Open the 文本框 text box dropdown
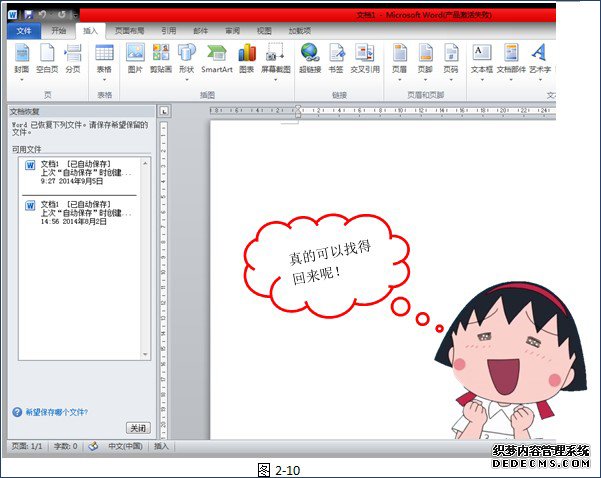 pos(482,60)
